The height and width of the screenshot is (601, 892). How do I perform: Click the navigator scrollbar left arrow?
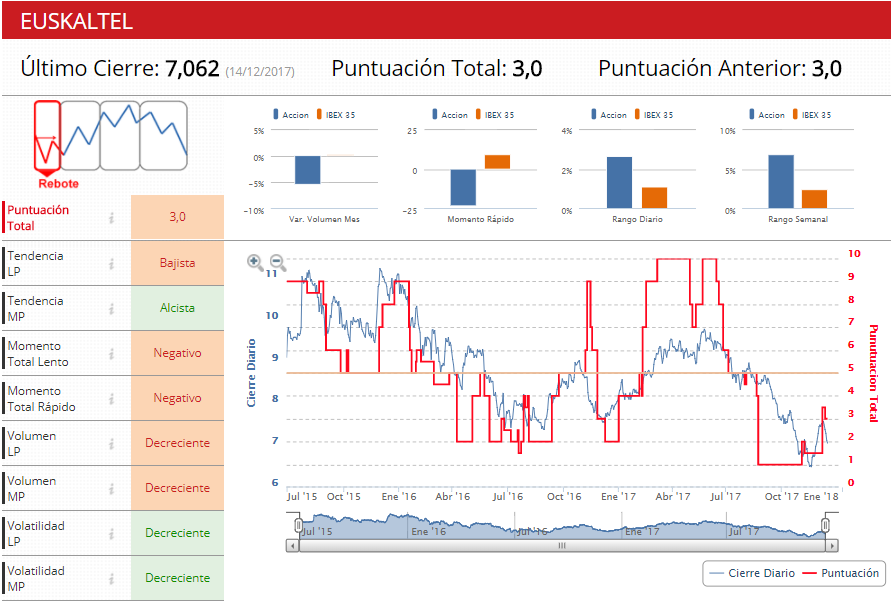(292, 546)
